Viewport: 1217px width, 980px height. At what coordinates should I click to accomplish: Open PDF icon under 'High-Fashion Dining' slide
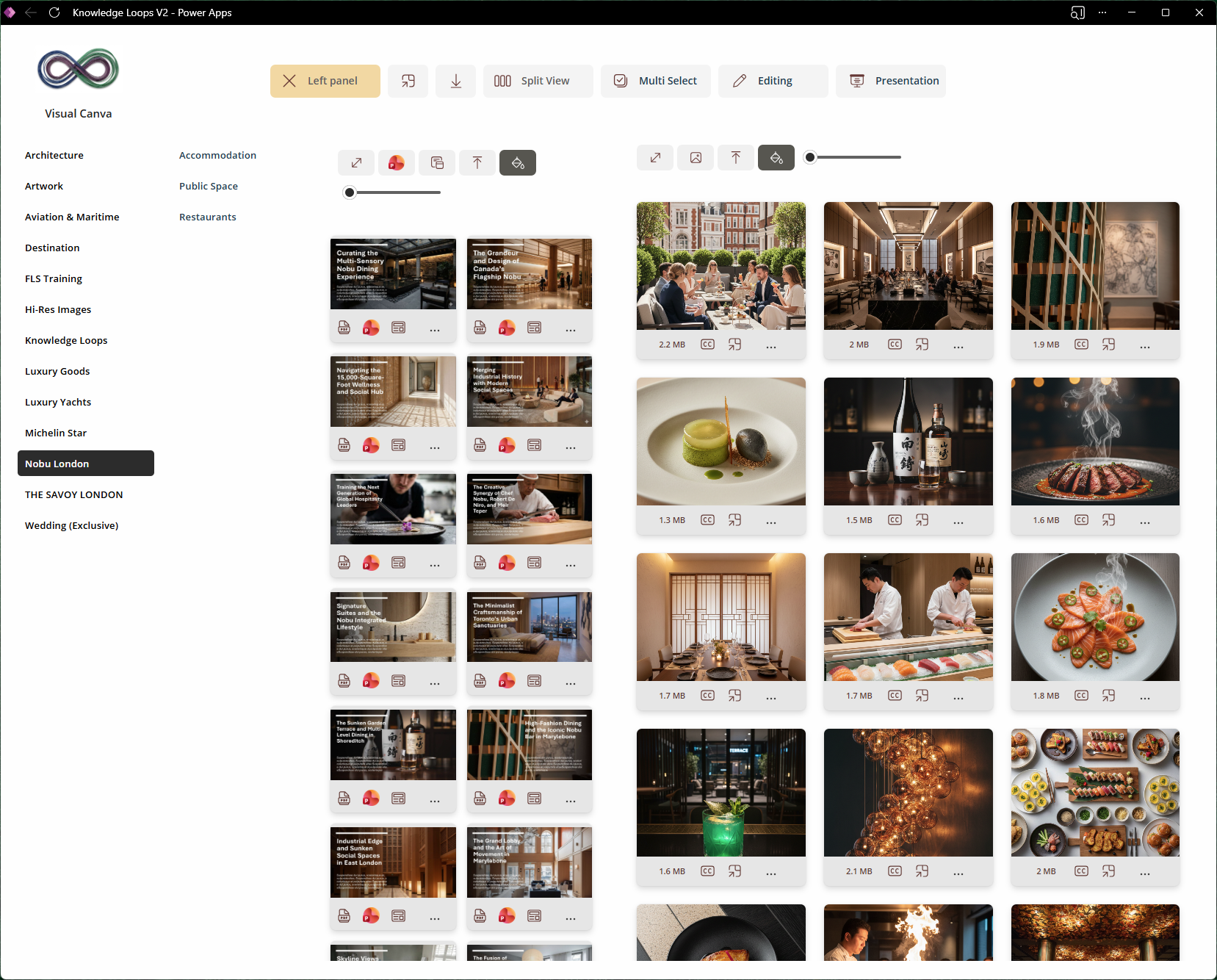pos(480,799)
